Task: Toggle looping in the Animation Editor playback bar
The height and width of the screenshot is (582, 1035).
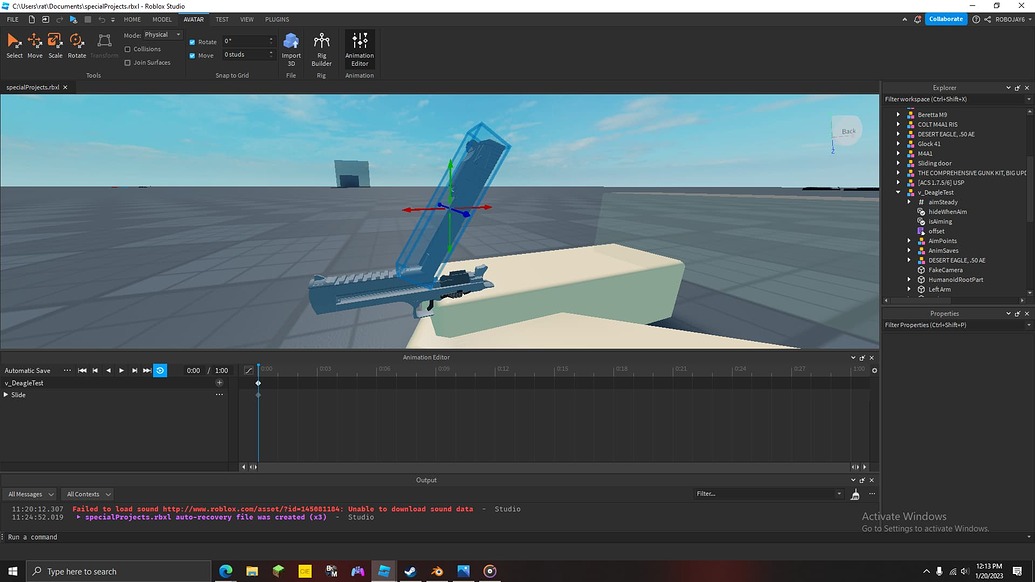Action: pos(160,370)
